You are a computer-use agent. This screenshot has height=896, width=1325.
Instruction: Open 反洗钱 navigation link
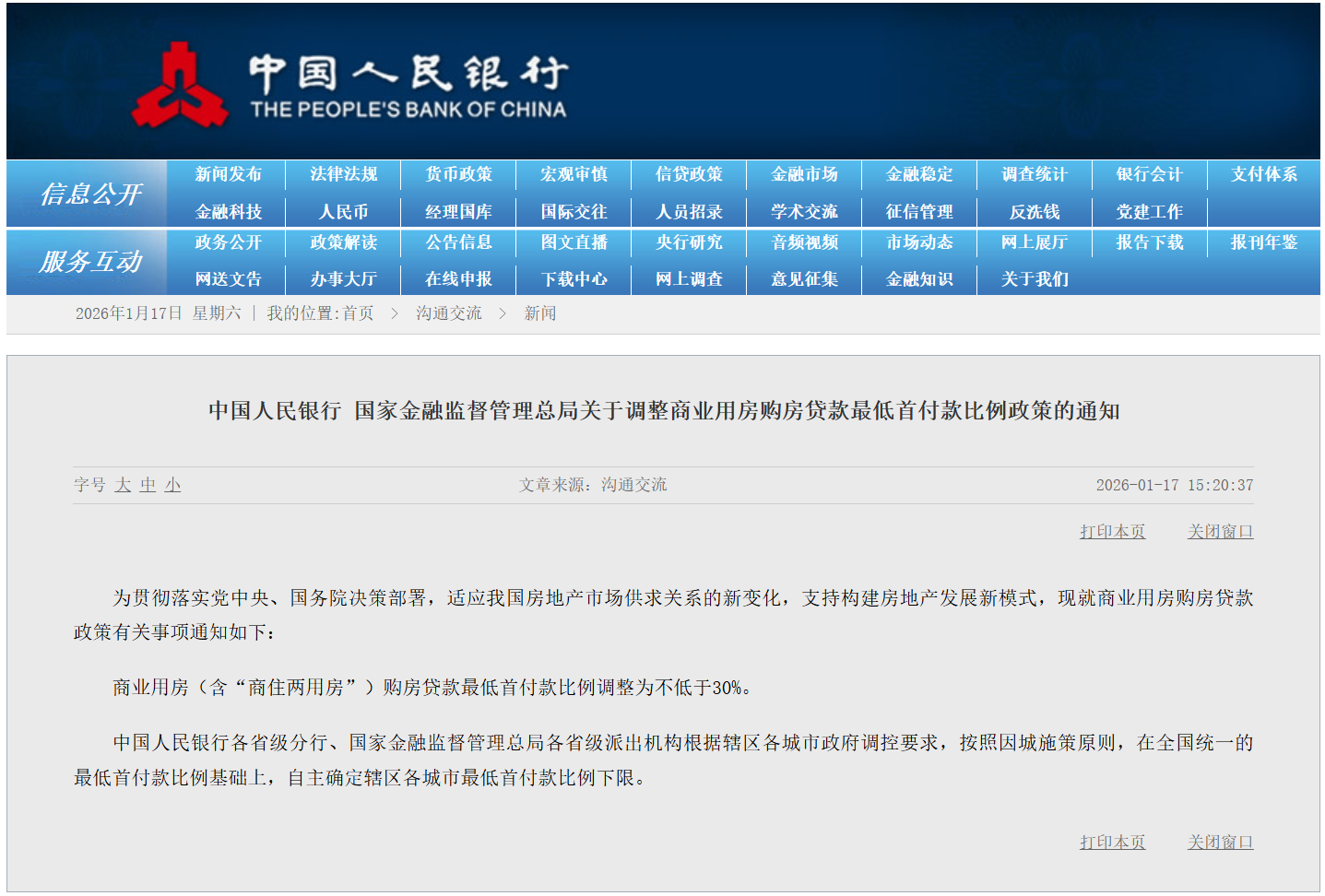(x=1035, y=212)
